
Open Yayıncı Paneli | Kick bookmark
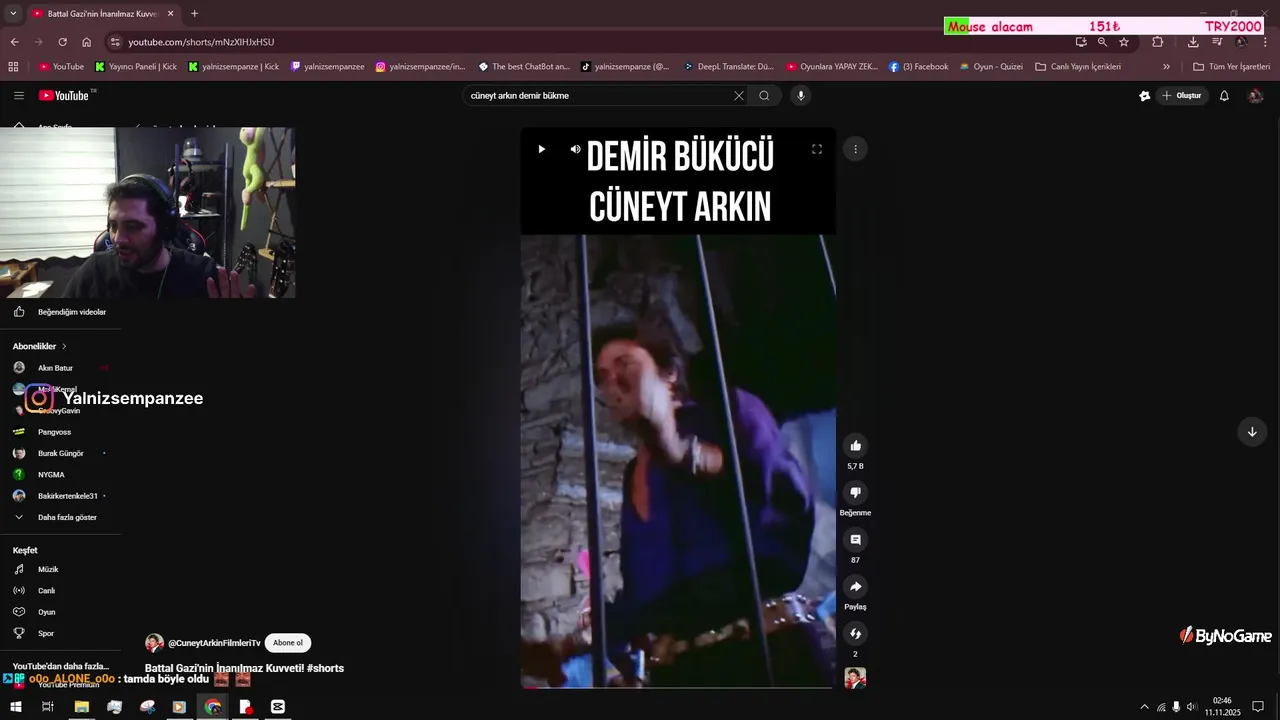[138, 66]
